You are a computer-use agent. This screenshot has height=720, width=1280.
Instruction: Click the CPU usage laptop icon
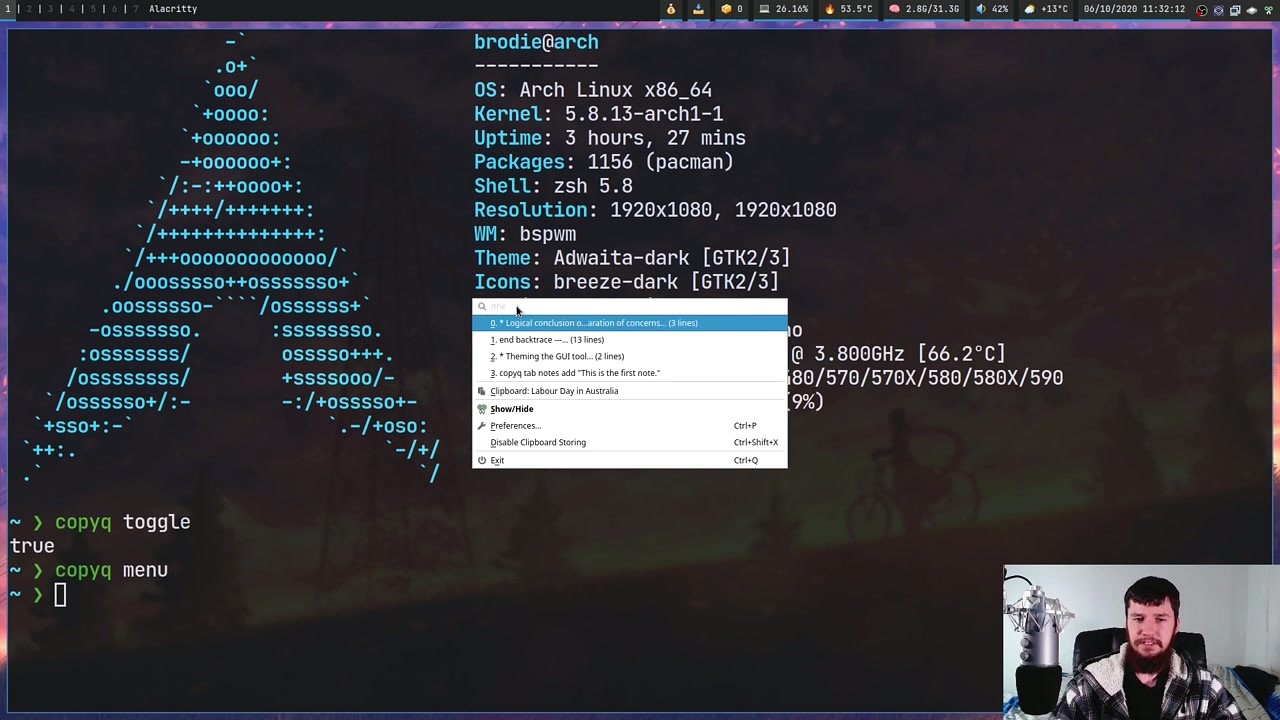[764, 8]
